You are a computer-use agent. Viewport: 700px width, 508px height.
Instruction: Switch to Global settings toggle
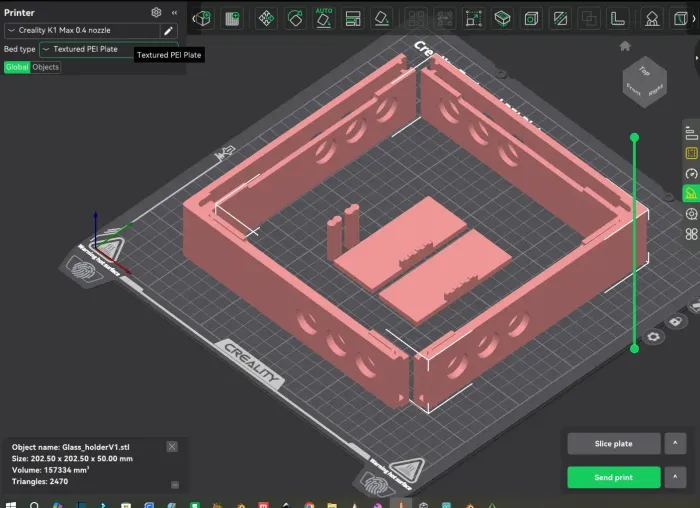point(17,67)
